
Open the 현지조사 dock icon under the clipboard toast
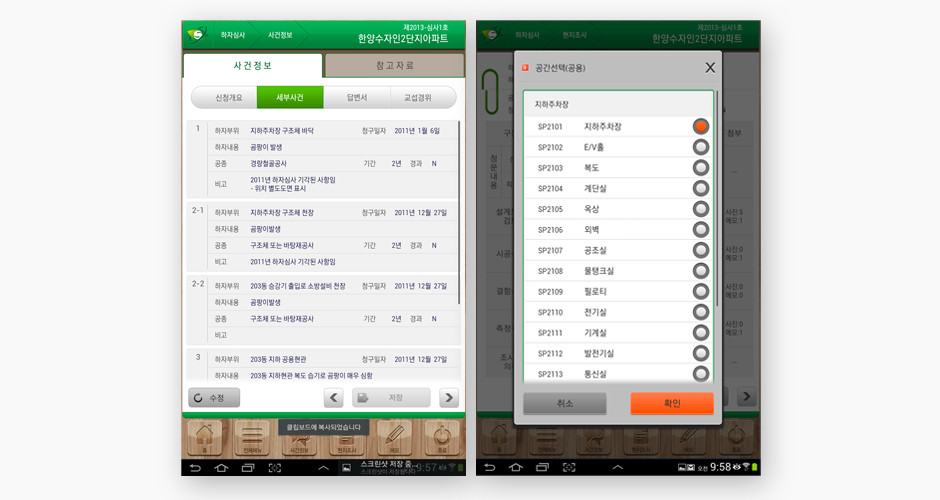click(x=347, y=444)
